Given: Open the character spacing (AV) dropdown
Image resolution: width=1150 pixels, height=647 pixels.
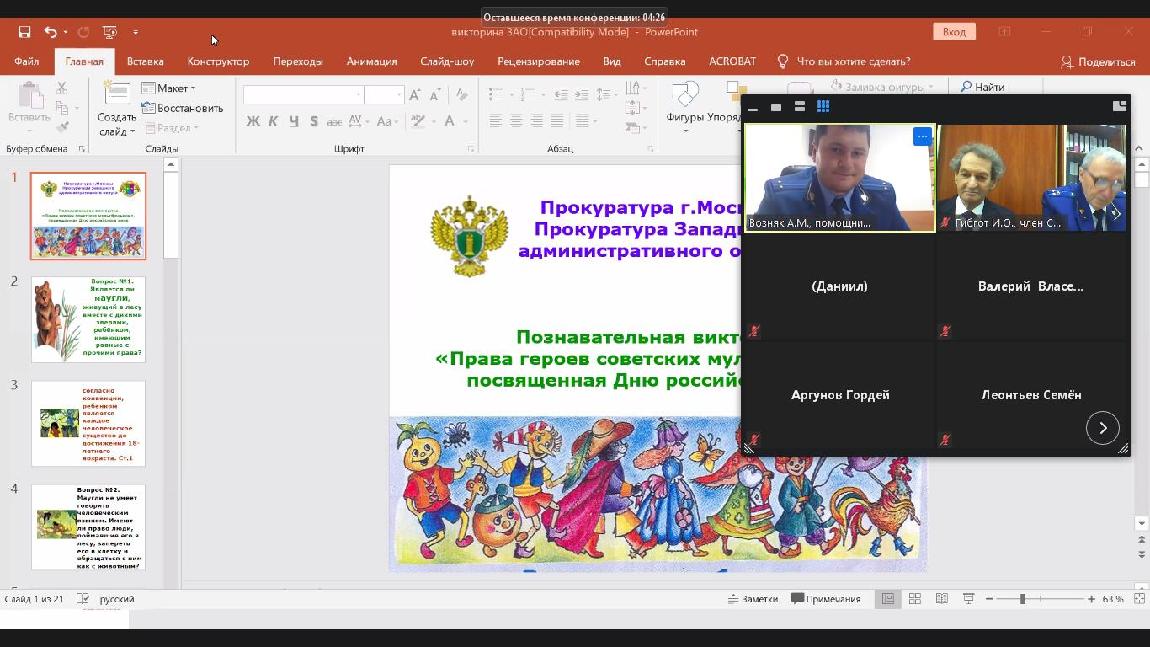Looking at the screenshot, I should [x=358, y=121].
